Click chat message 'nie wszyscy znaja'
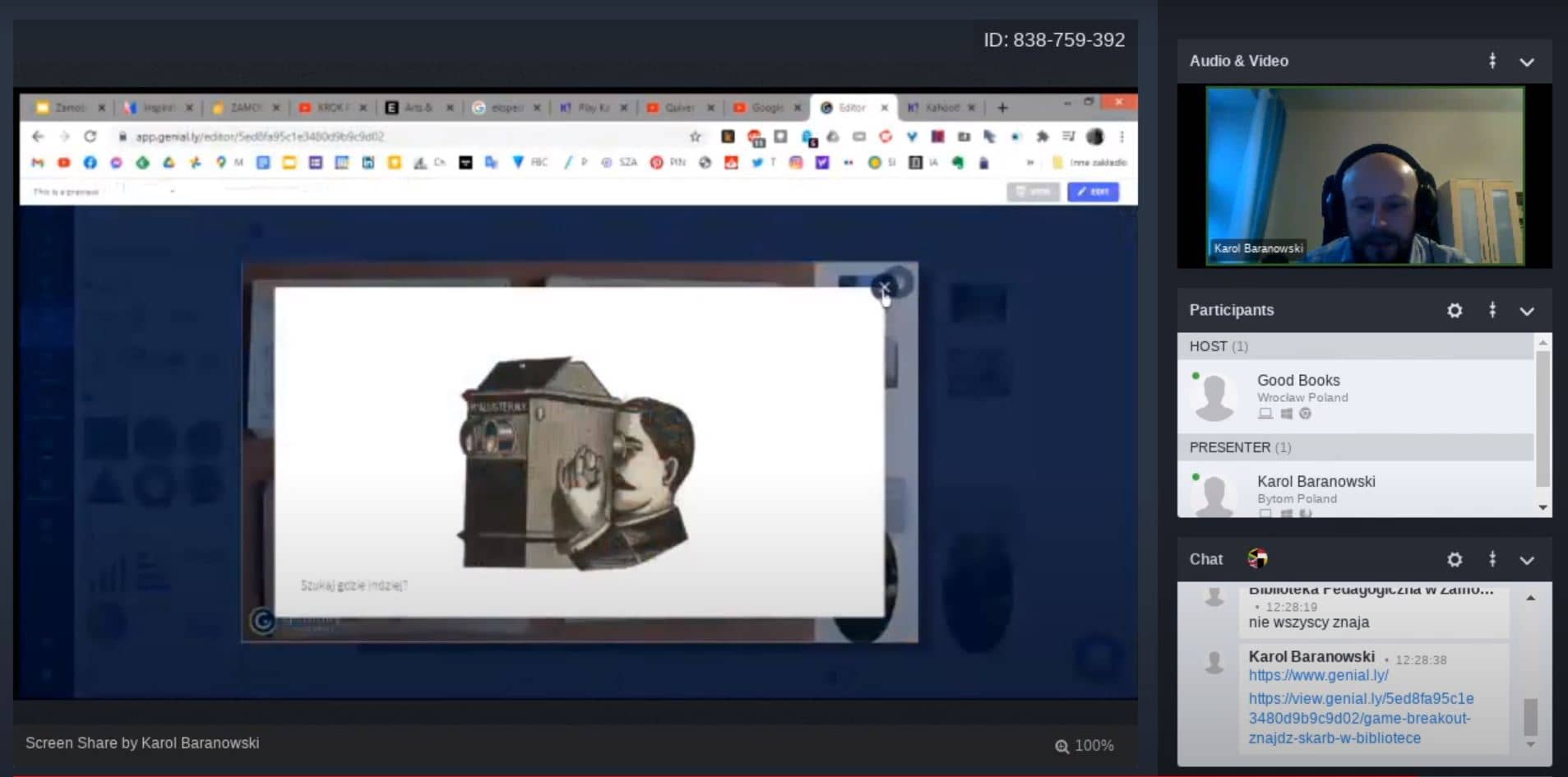 1309,622
